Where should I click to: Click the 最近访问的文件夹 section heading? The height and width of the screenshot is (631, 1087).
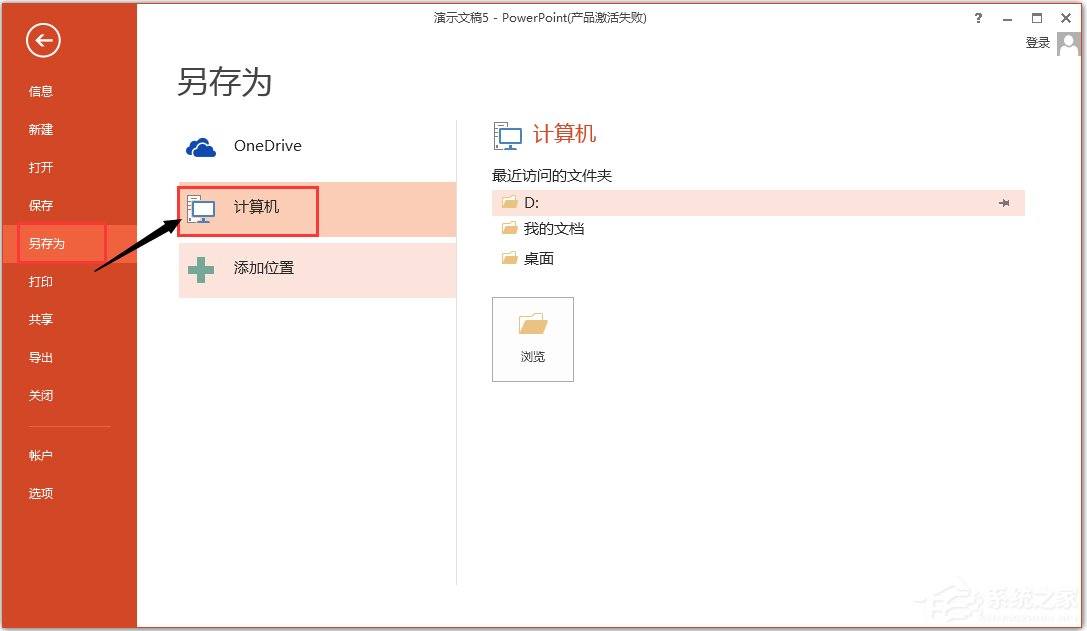point(551,174)
